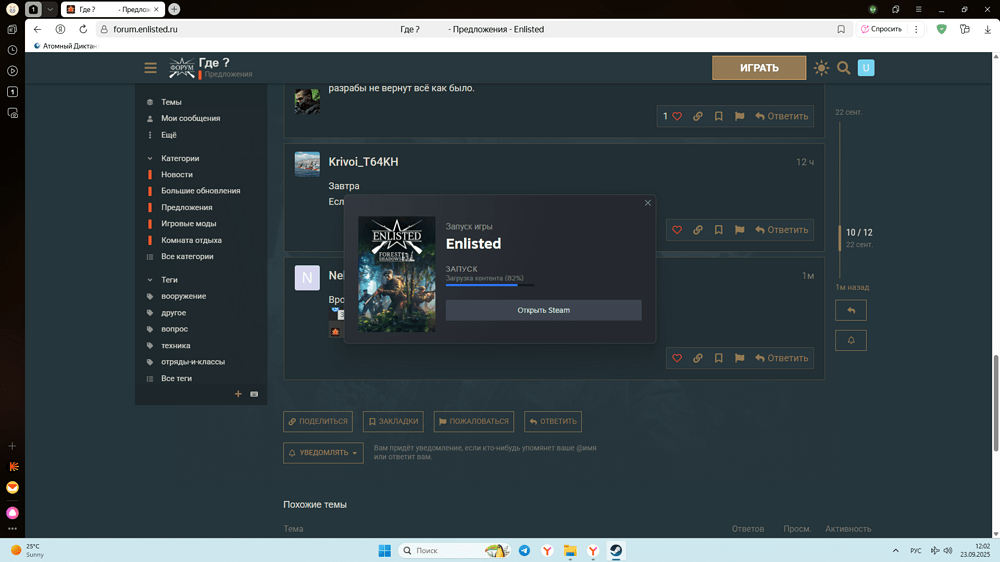Open the forum search magnifier icon
1000x562 pixels.
pos(843,68)
